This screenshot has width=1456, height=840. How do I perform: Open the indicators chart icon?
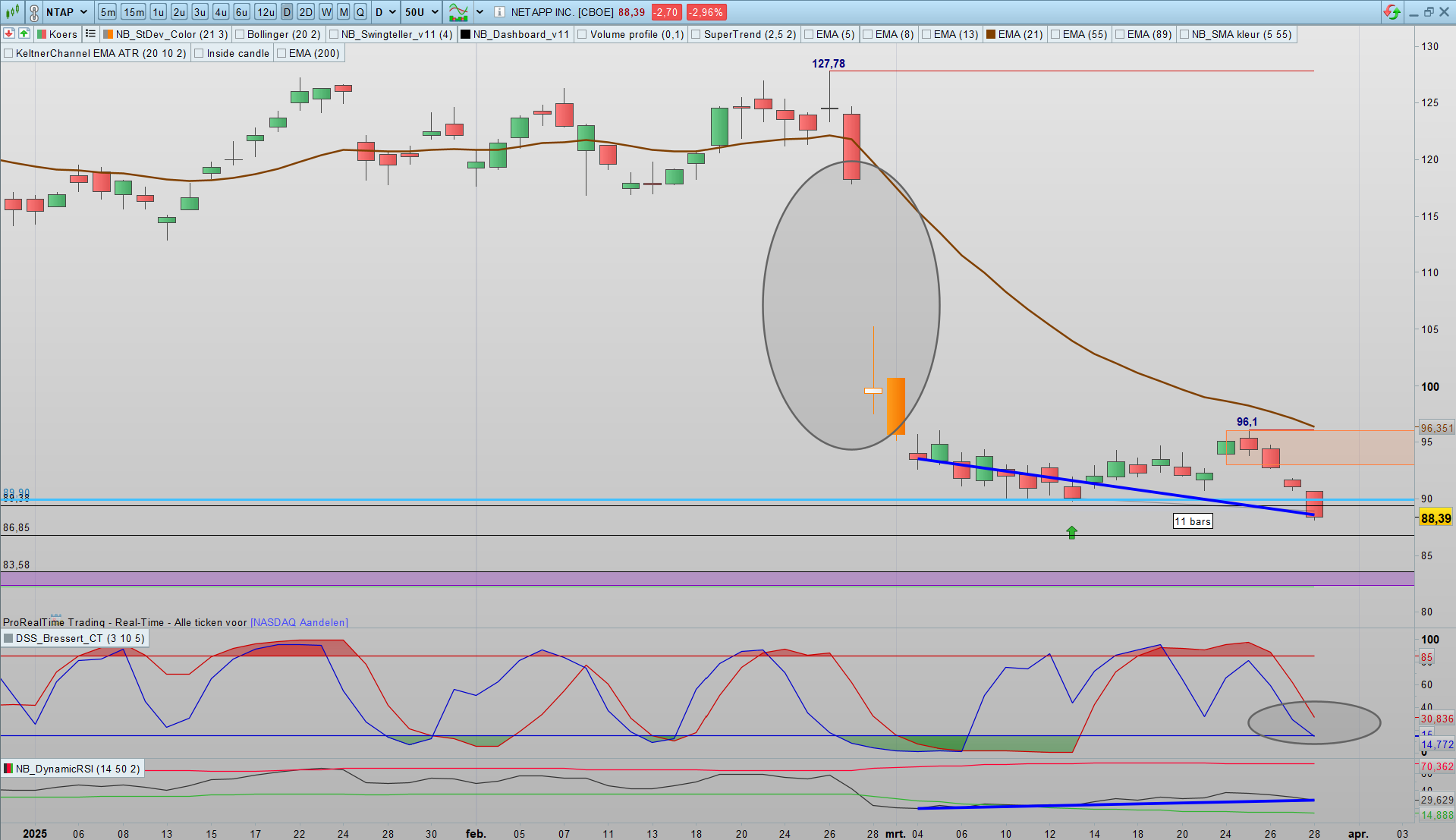point(458,12)
